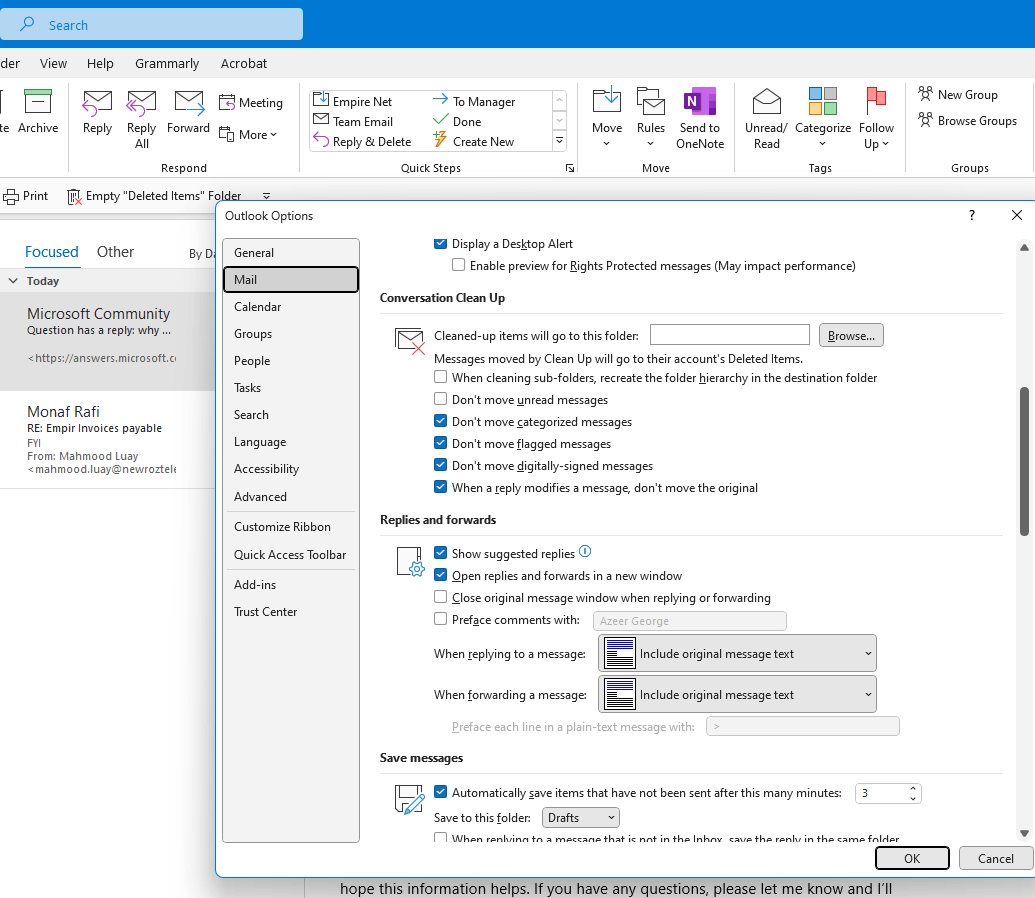The width and height of the screenshot is (1035, 898).
Task: Uncheck Display a Desktop Alert
Action: click(x=440, y=244)
